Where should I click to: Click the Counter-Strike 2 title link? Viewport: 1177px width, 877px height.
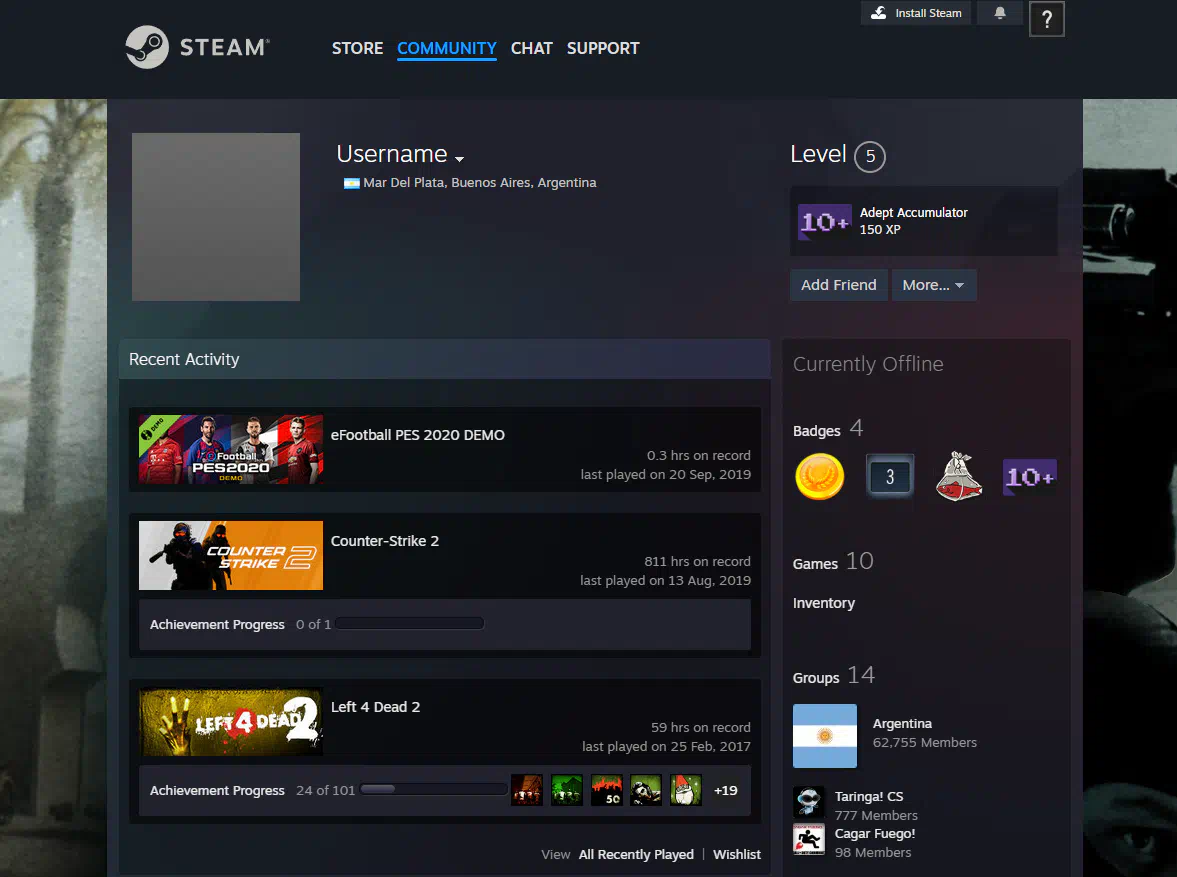385,541
